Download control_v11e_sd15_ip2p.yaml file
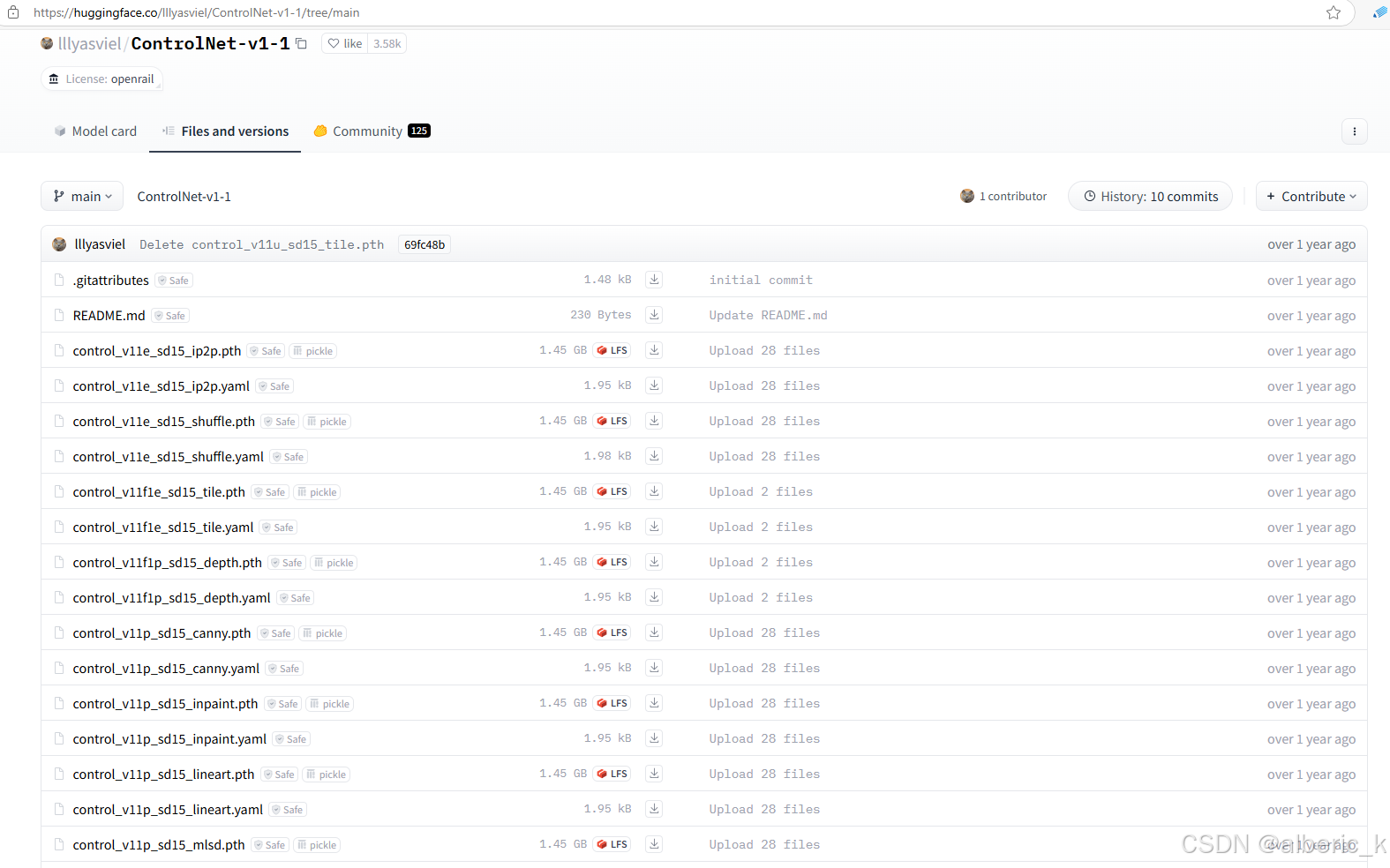Screen dimensions: 1390x868 pyautogui.click(x=654, y=385)
